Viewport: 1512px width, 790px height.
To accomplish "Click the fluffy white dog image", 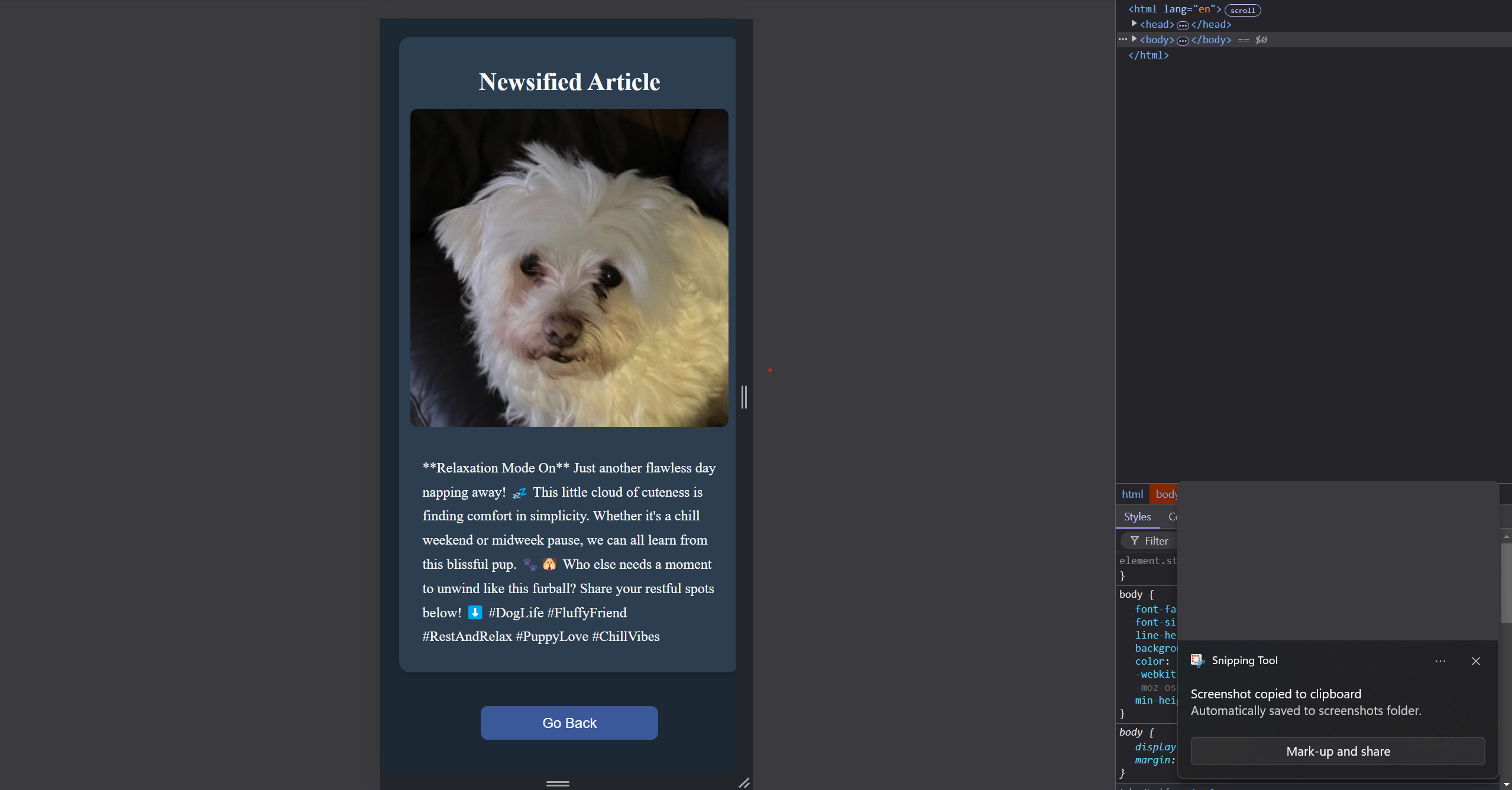I will coord(569,267).
